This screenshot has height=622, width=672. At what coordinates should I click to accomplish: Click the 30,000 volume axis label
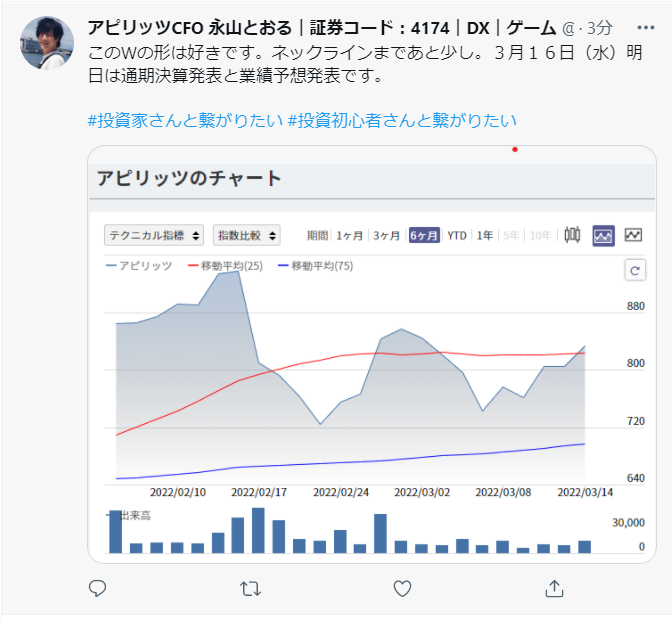tap(628, 523)
